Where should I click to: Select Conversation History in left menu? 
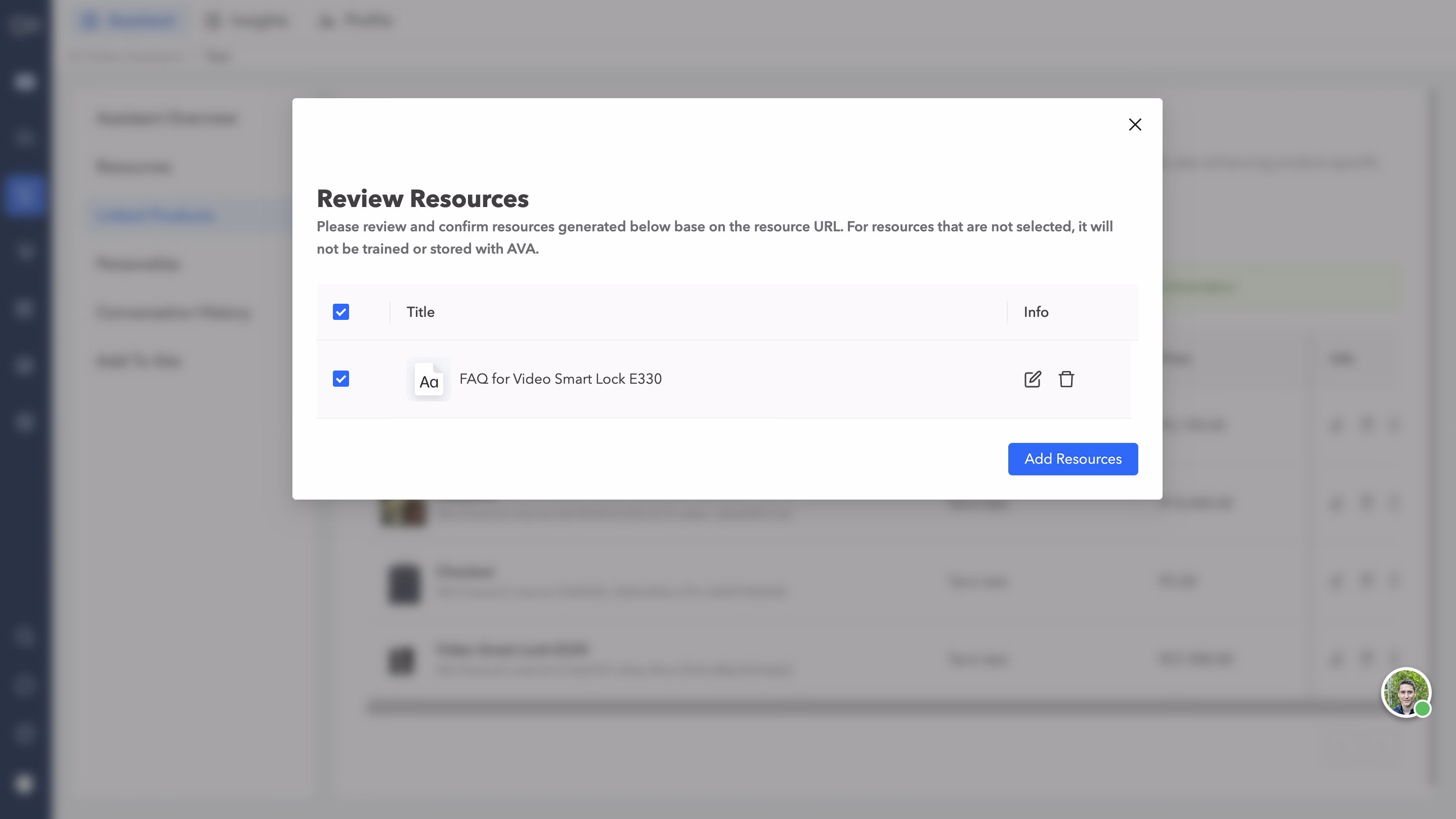pos(174,313)
